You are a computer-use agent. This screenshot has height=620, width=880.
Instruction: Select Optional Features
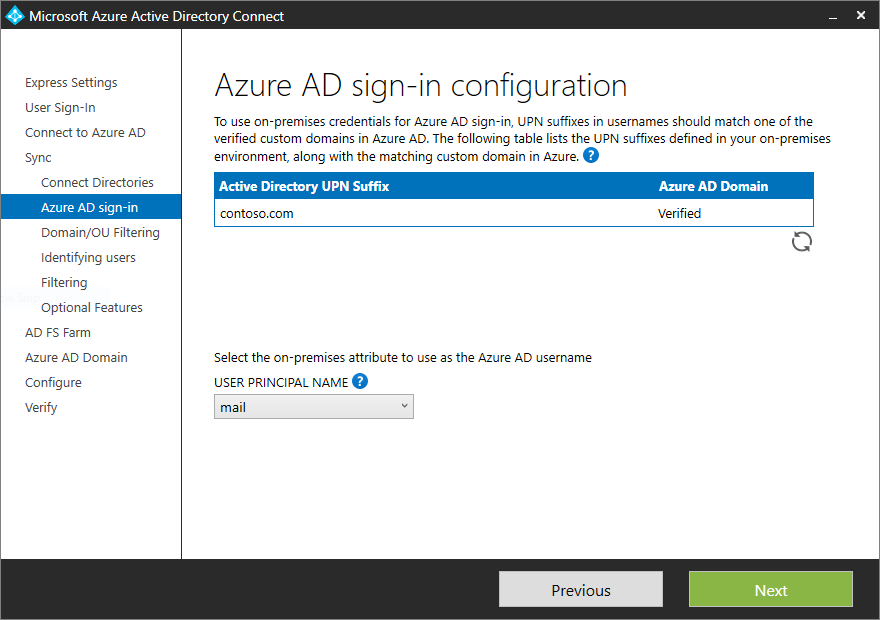[91, 307]
